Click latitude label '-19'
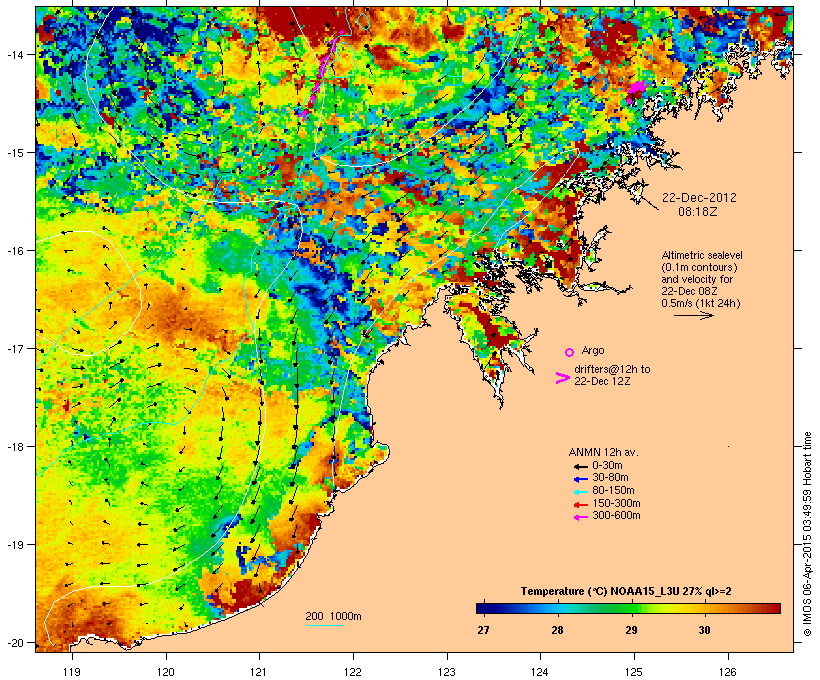 [14, 545]
